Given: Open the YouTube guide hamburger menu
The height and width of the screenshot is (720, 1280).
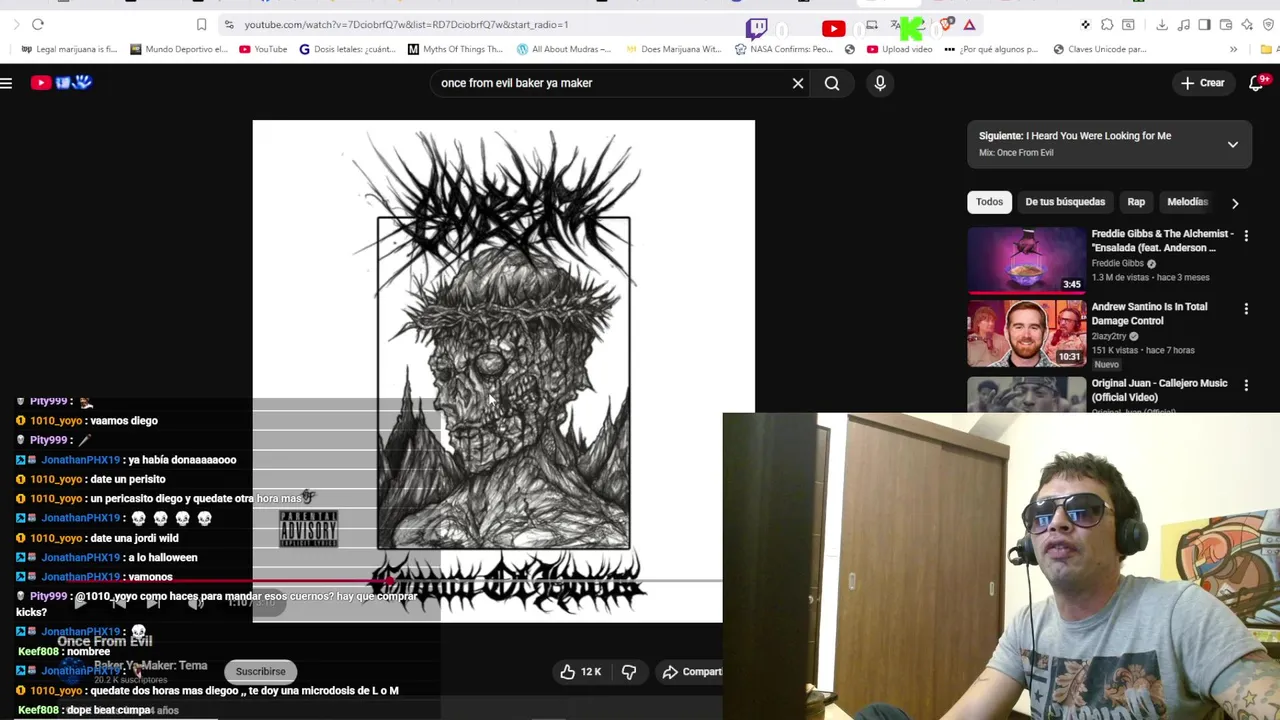Looking at the screenshot, I should tap(6, 83).
